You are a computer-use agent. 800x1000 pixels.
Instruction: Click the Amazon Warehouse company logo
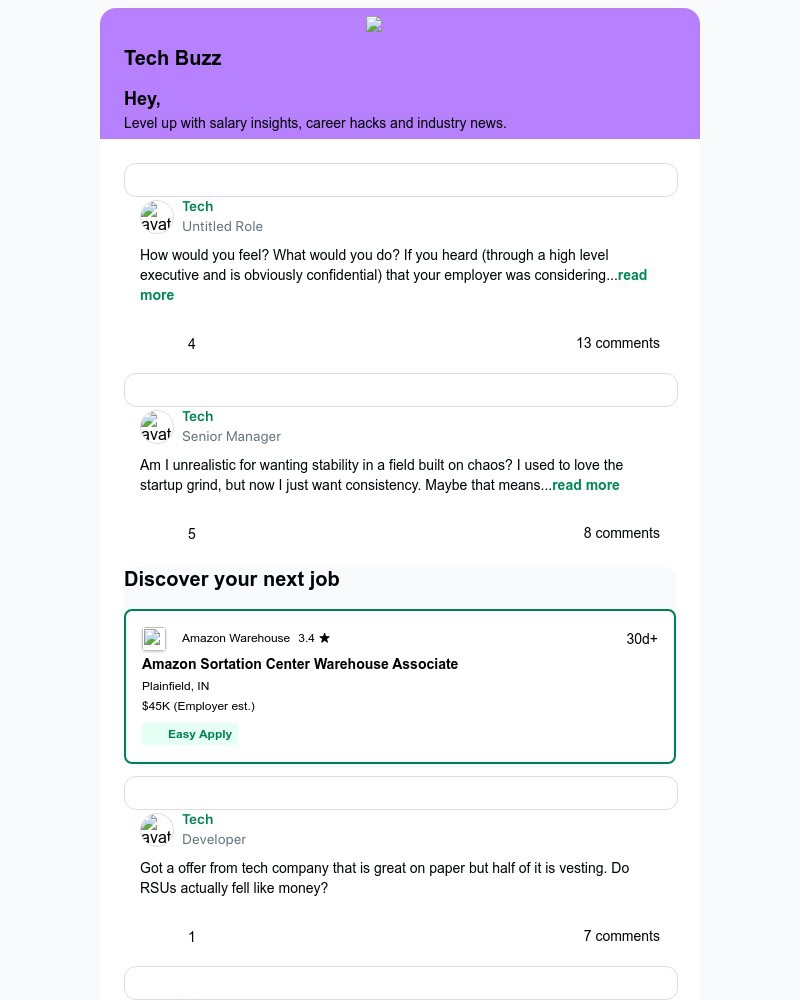point(154,639)
